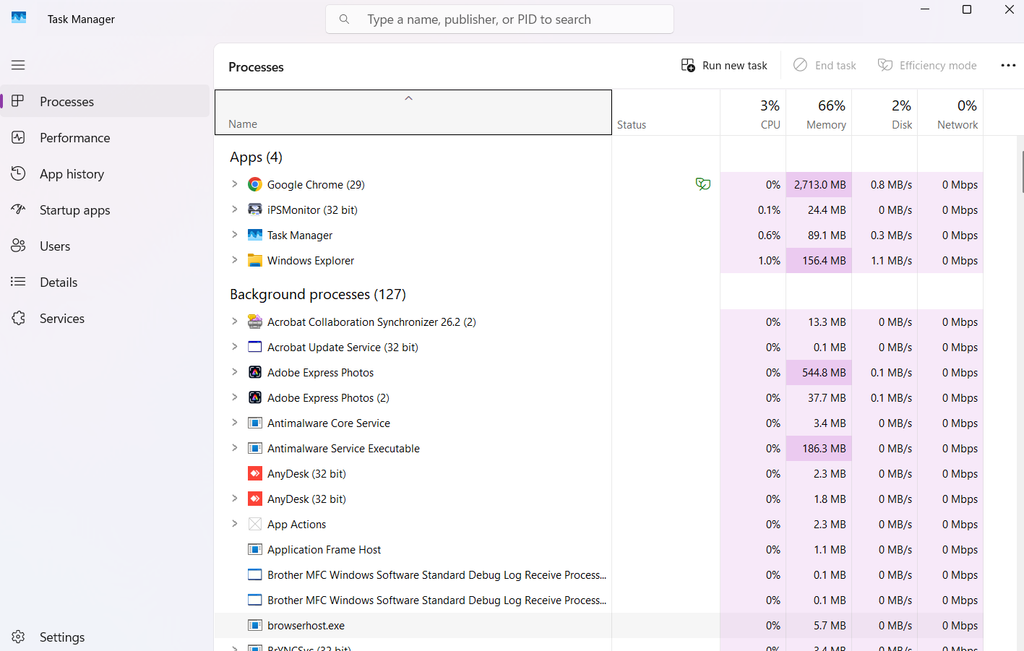Select the Application Frame Host row
Screen dimensions: 1024x651
[599, 550]
